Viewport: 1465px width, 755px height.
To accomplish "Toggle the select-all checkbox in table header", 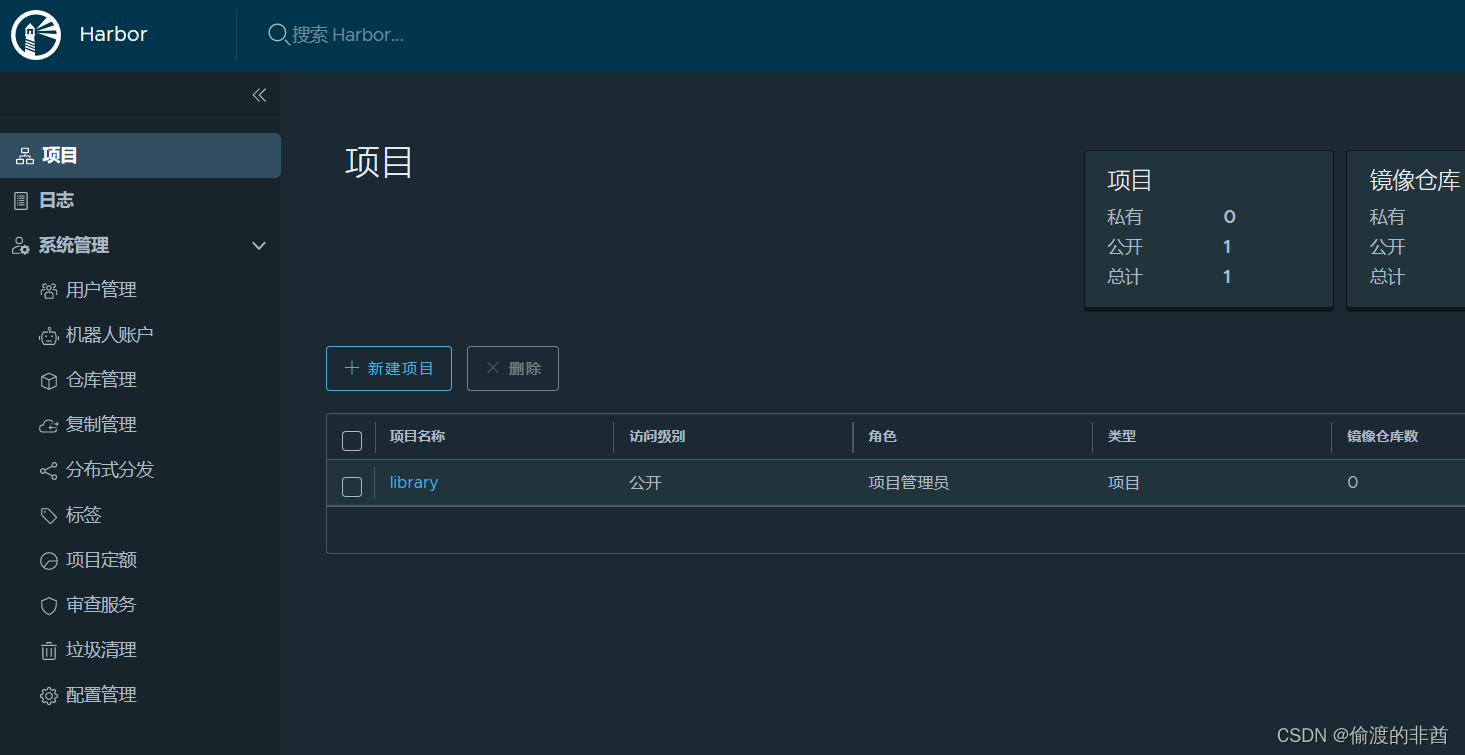I will (x=352, y=441).
